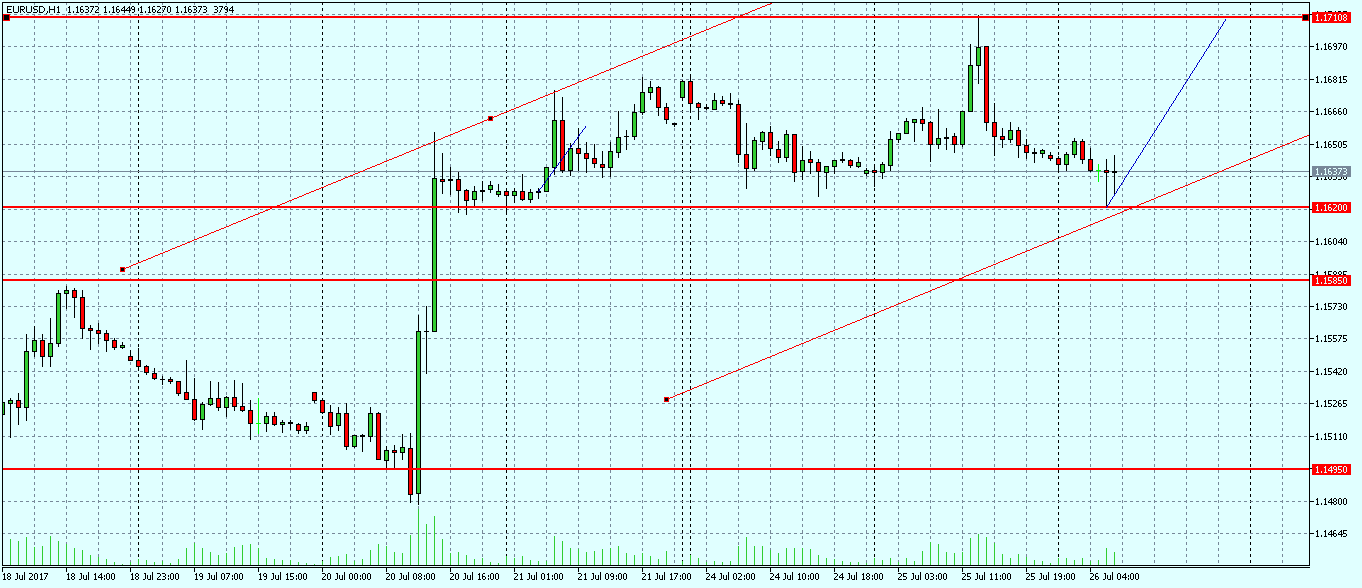The height and width of the screenshot is (588, 1362).
Task: Select the 1.14950 price tag on axis
Action: (1331, 469)
